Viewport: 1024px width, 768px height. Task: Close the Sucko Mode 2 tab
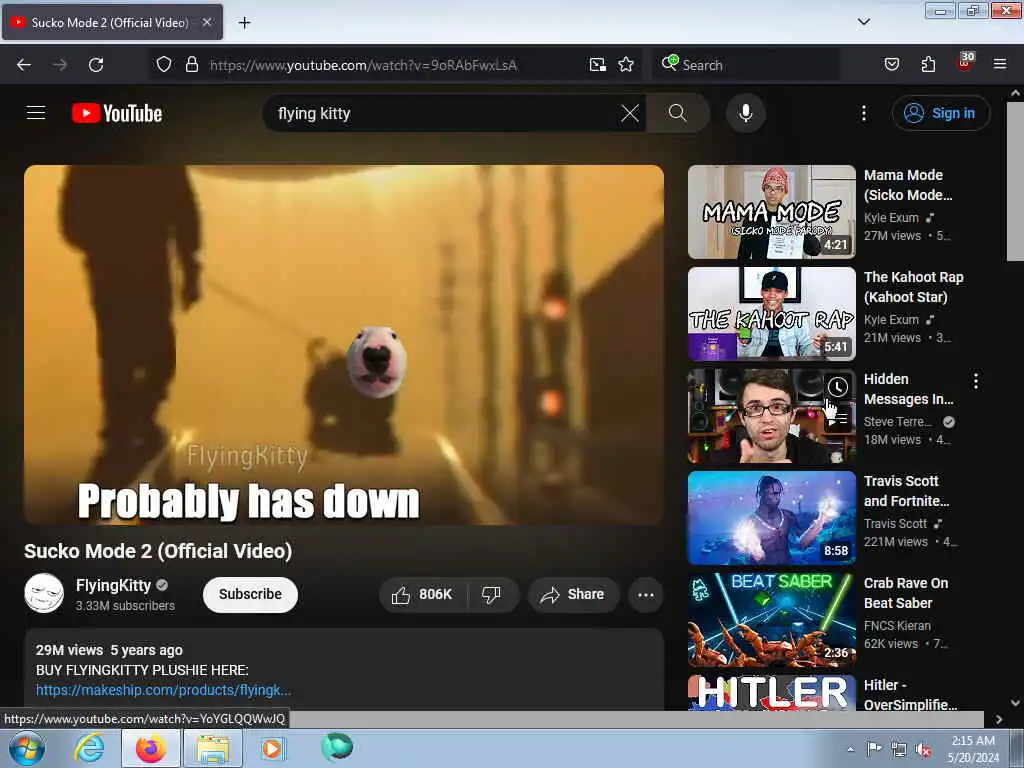(206, 22)
